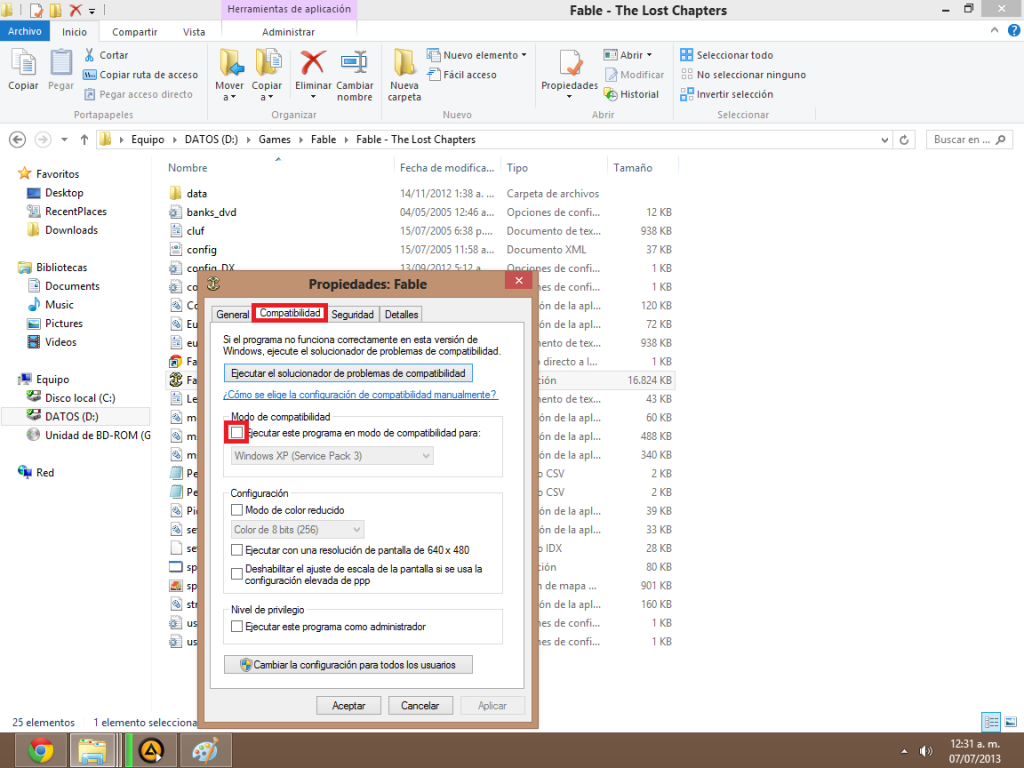This screenshot has width=1024, height=768.
Task: Switch to the Seguridad tab
Action: pos(353,314)
